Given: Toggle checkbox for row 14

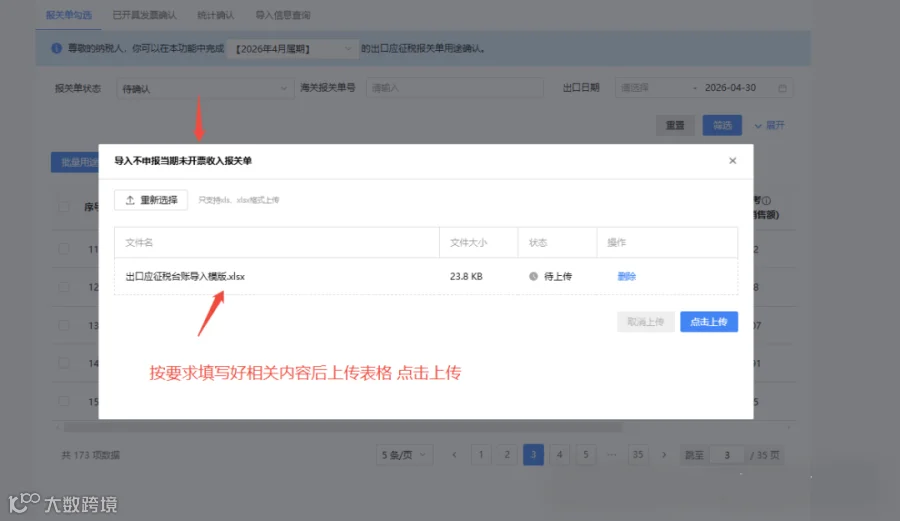Looking at the screenshot, I should click(64, 363).
